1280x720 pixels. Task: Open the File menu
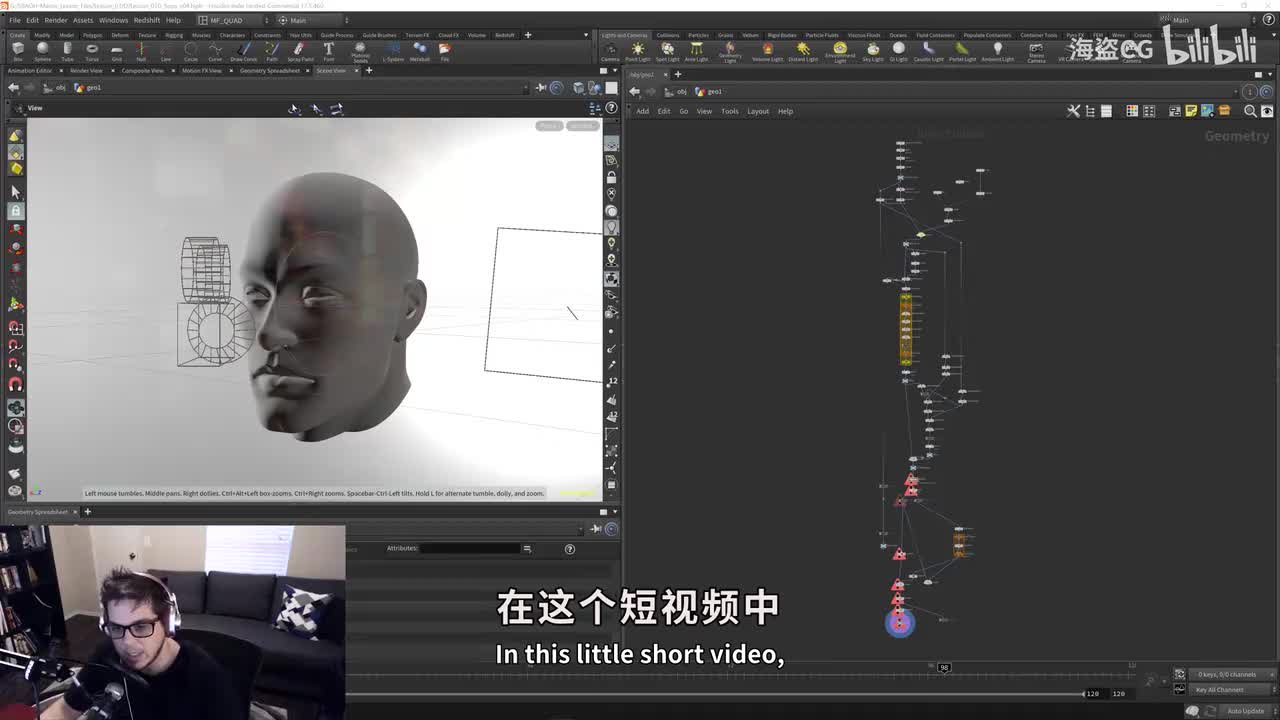(x=15, y=20)
